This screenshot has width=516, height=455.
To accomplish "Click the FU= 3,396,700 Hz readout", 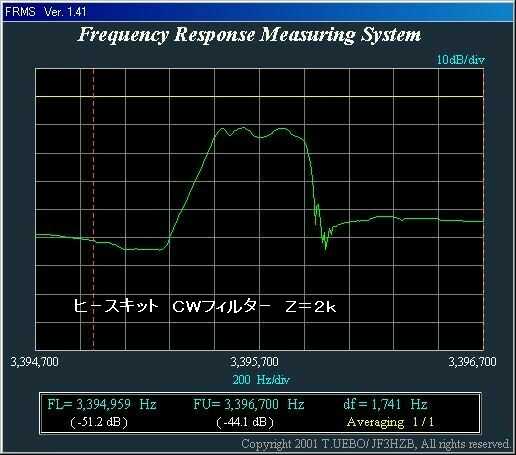I will (249, 405).
